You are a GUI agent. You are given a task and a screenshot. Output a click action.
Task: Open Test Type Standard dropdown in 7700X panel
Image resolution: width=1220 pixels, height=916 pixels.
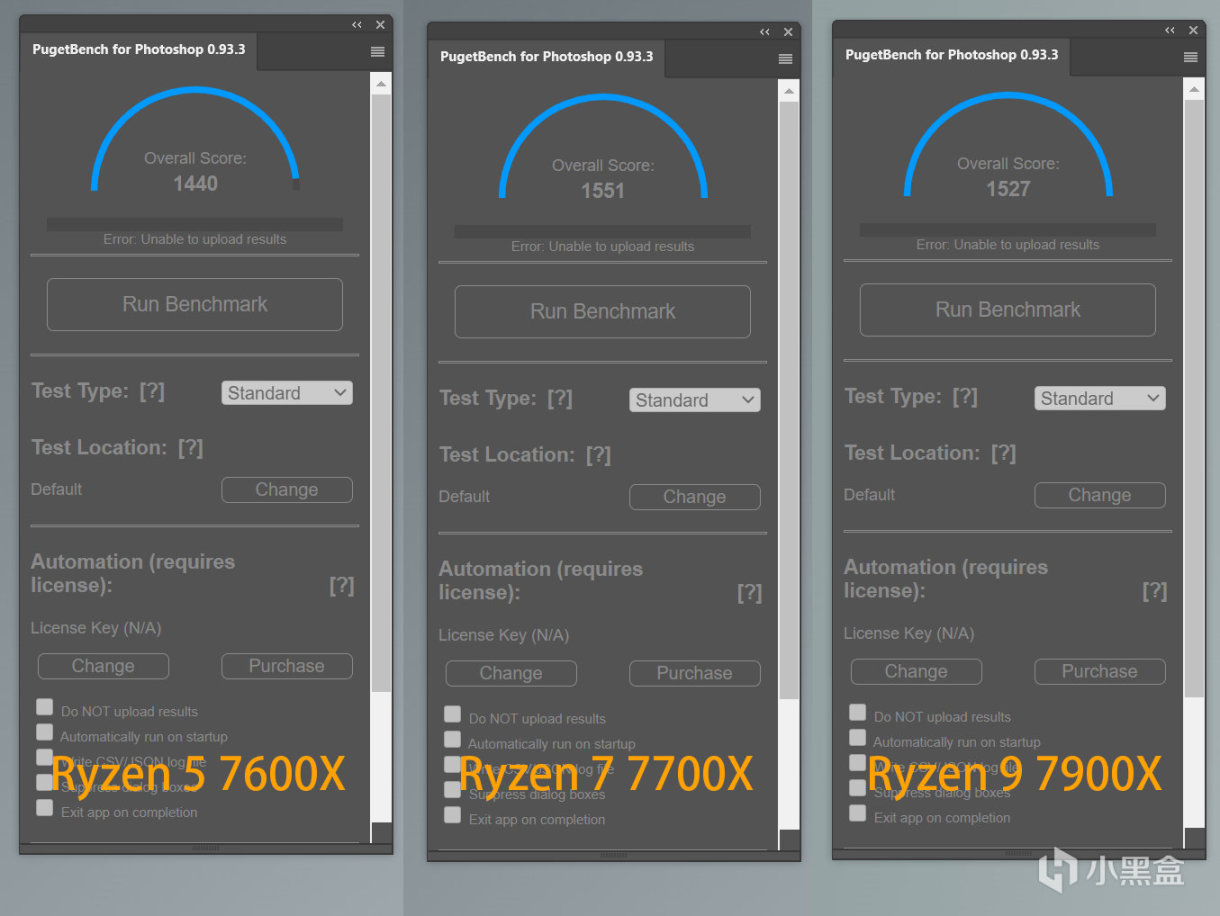(695, 400)
